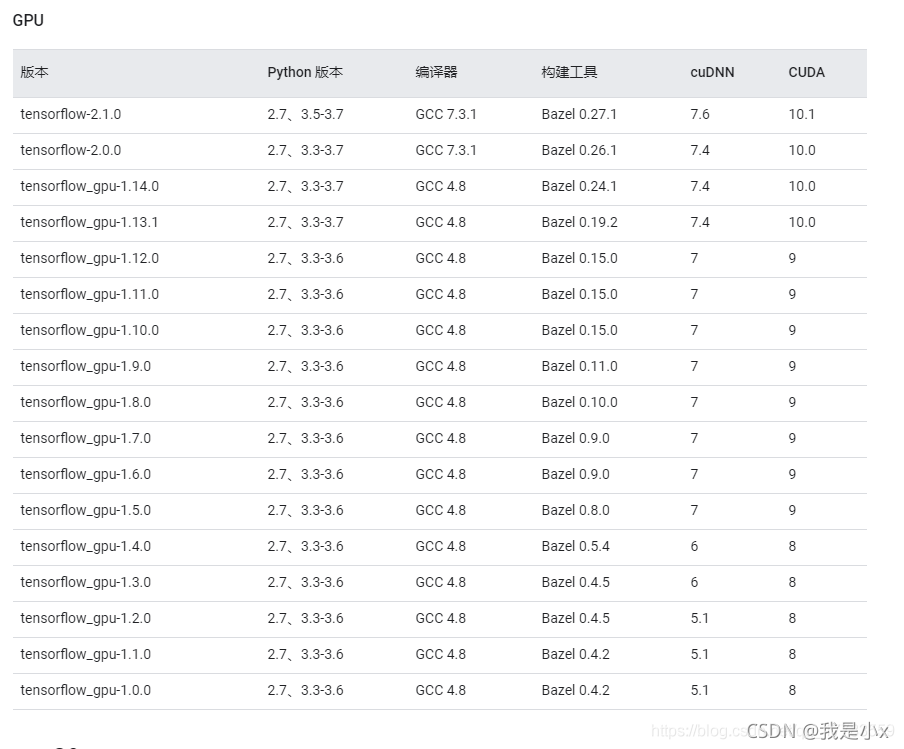Click tensorflow_gpu-1.8.0 cell
This screenshot has height=749, width=904.
click(x=85, y=402)
